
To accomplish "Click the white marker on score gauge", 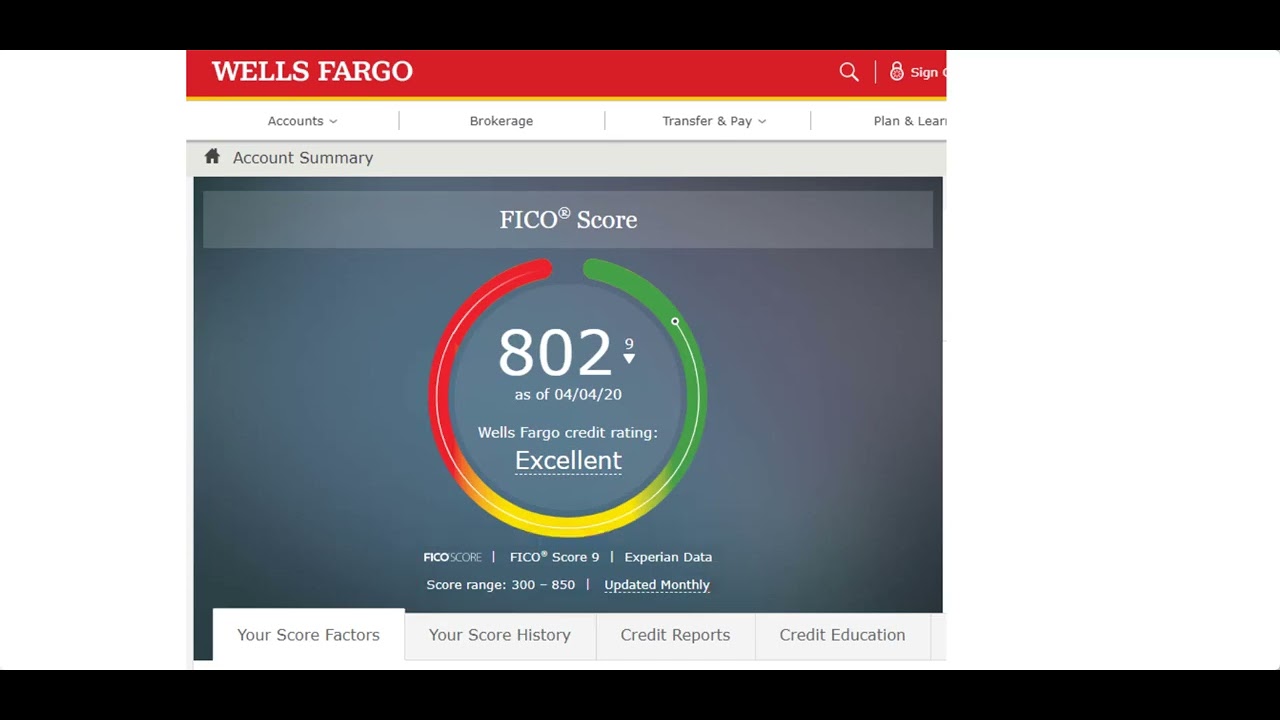I will tap(675, 321).
